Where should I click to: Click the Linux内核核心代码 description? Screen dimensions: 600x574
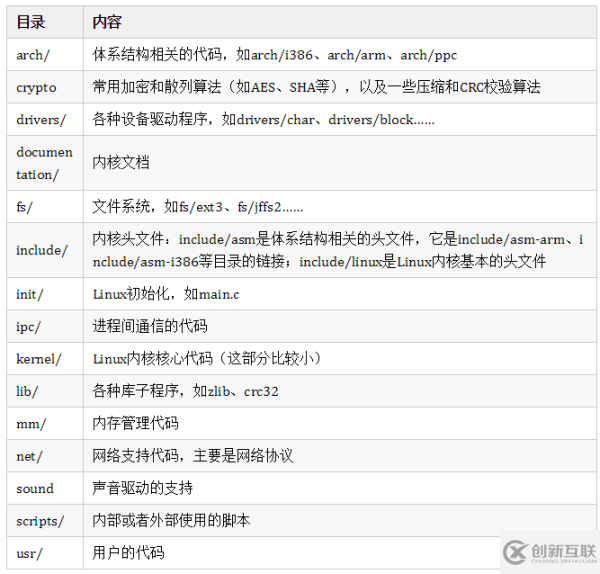pyautogui.click(x=340, y=359)
